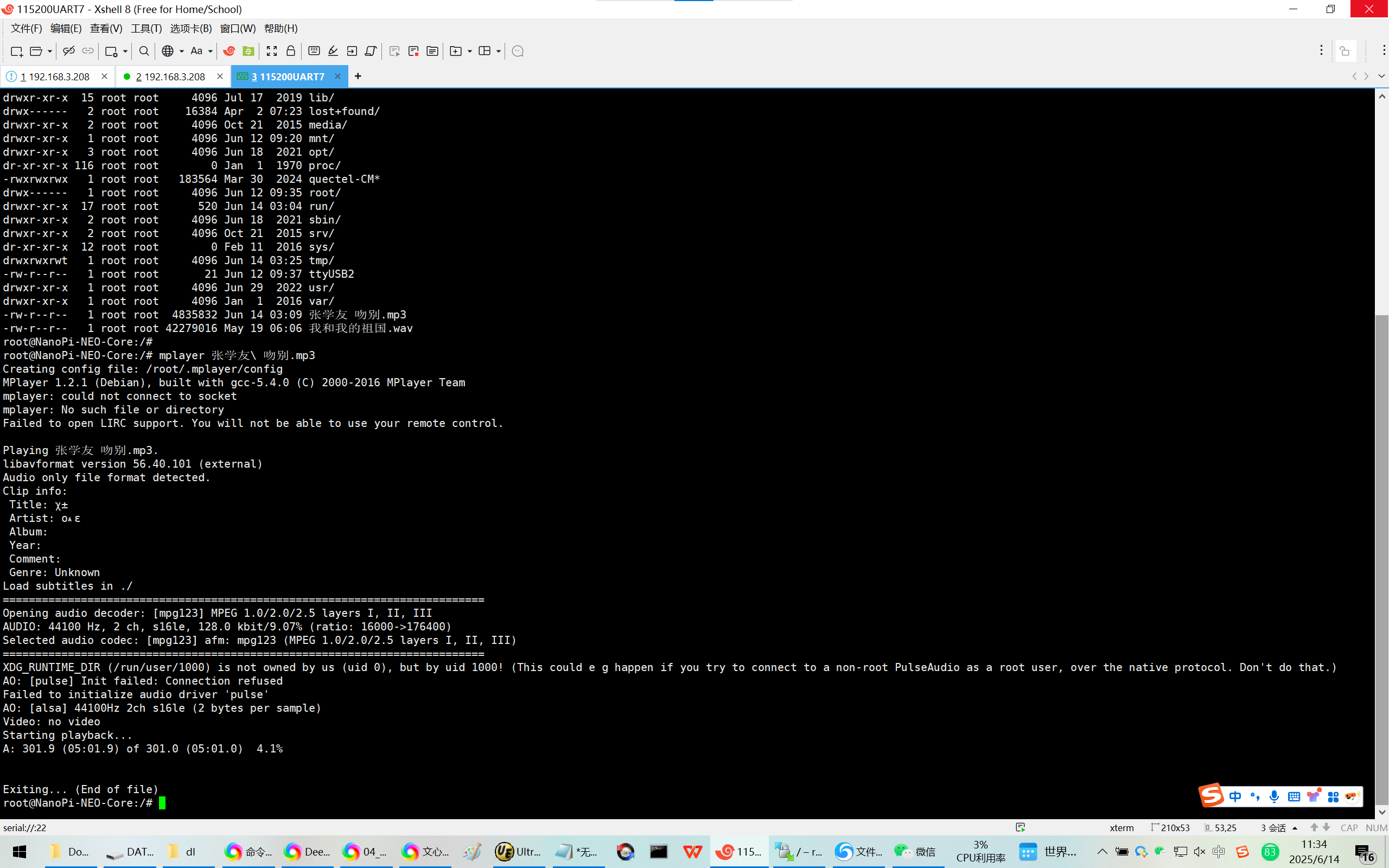Toggle Sogou Chinese/English input mode
Viewport: 1389px width, 868px height.
pyautogui.click(x=1235, y=796)
